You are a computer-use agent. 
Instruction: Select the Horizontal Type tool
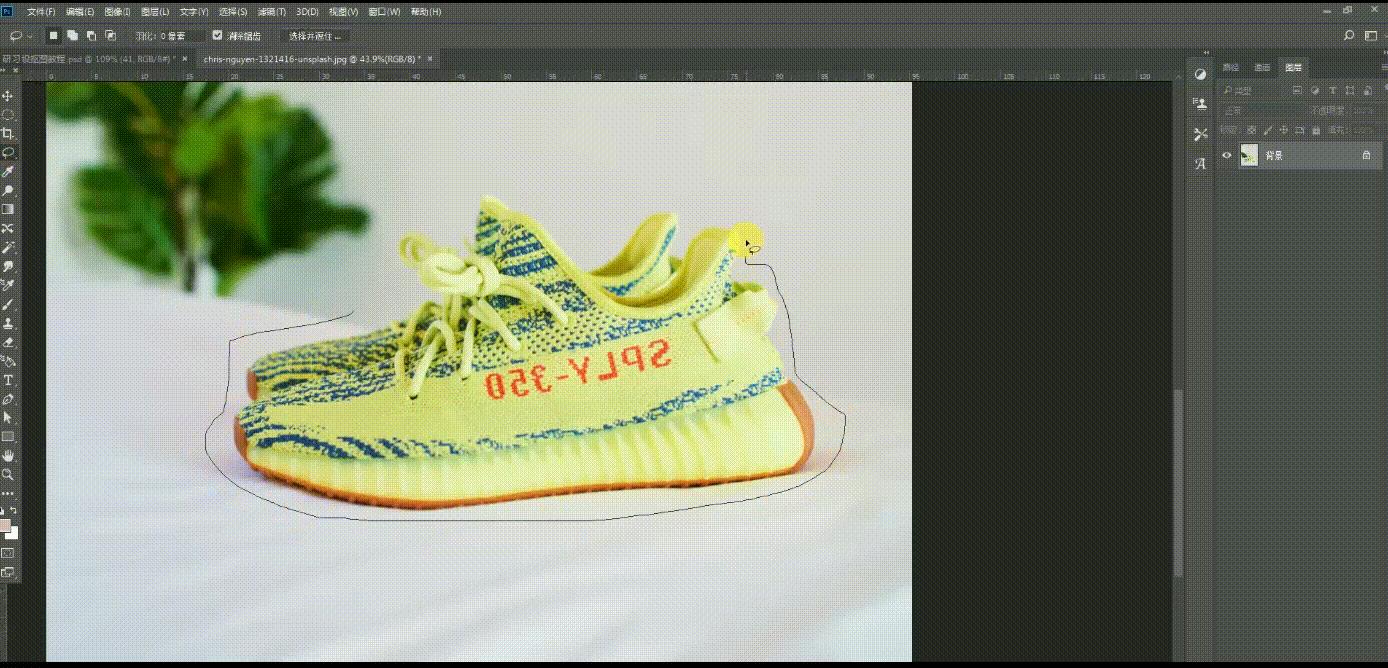(x=8, y=381)
